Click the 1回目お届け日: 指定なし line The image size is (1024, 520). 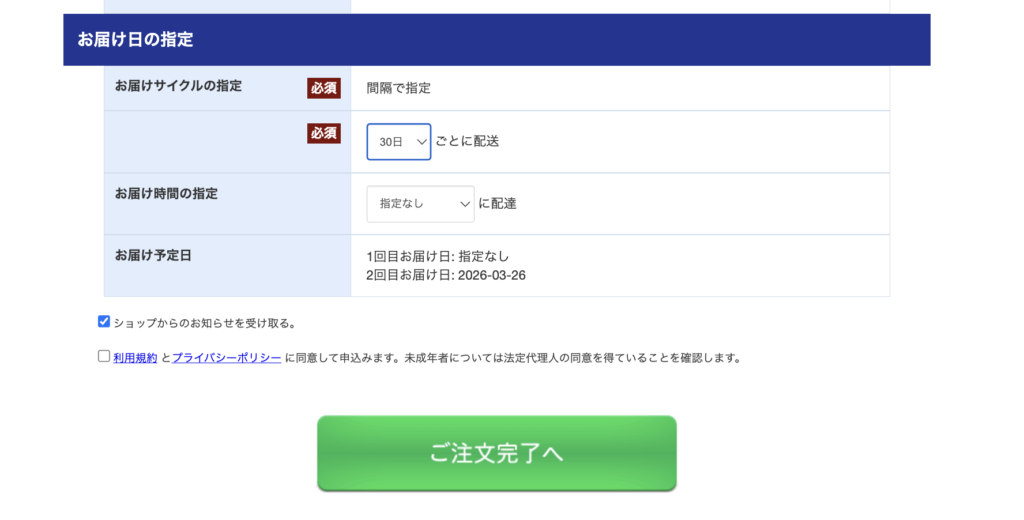click(437, 257)
